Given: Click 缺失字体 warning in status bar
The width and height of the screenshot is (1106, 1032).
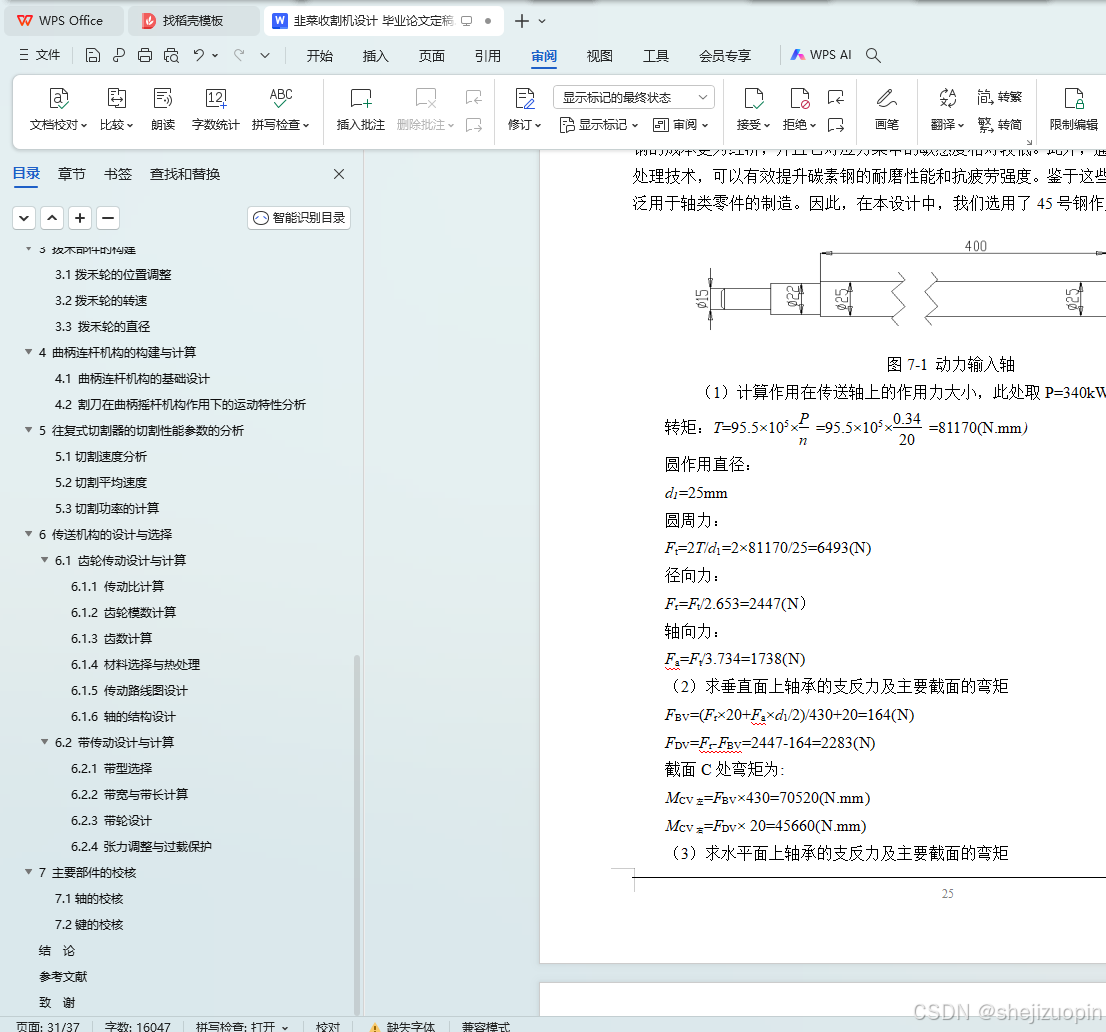Looking at the screenshot, I should point(402,1026).
